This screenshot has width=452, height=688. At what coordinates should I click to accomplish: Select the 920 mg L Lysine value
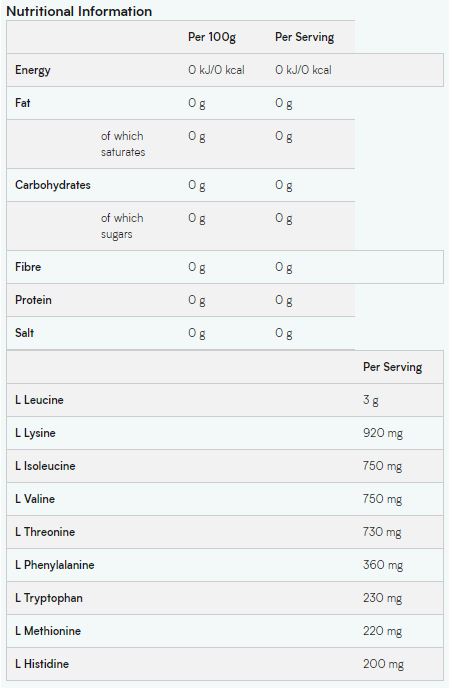[x=383, y=434]
